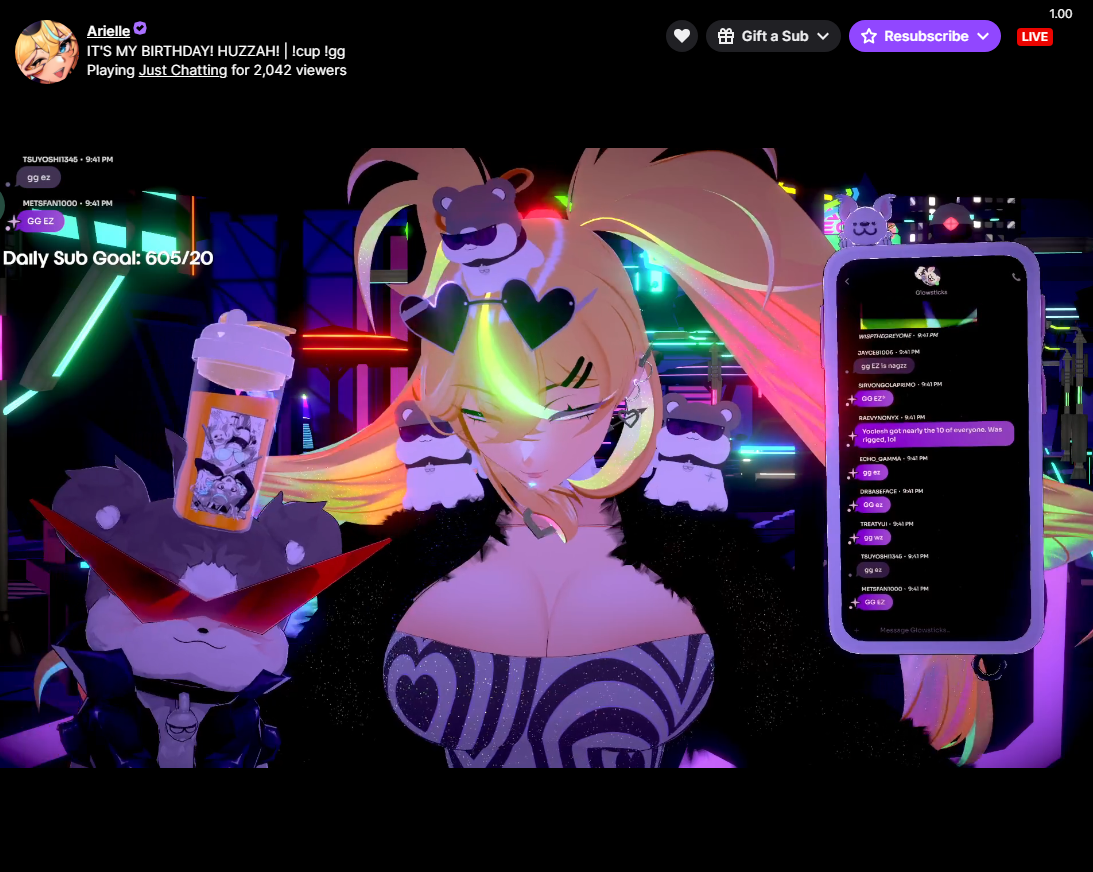
Task: Click the Gift a Sub button
Action: [773, 36]
